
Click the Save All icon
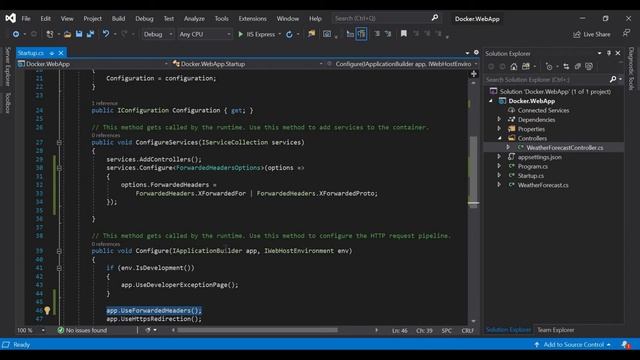point(90,34)
